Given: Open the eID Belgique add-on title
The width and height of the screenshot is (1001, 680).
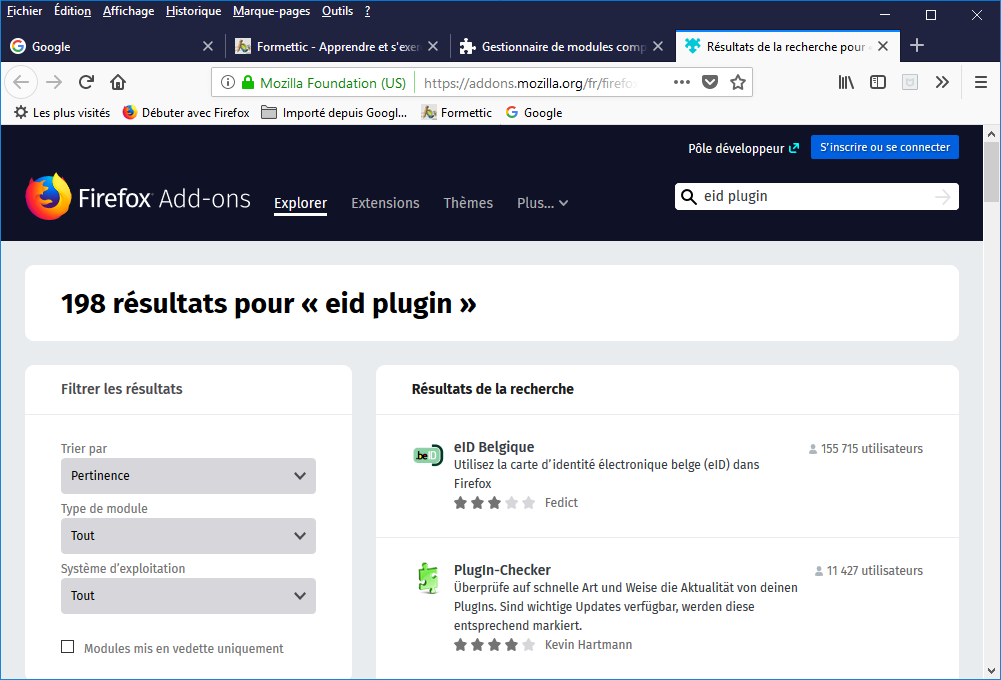Looking at the screenshot, I should [x=493, y=447].
